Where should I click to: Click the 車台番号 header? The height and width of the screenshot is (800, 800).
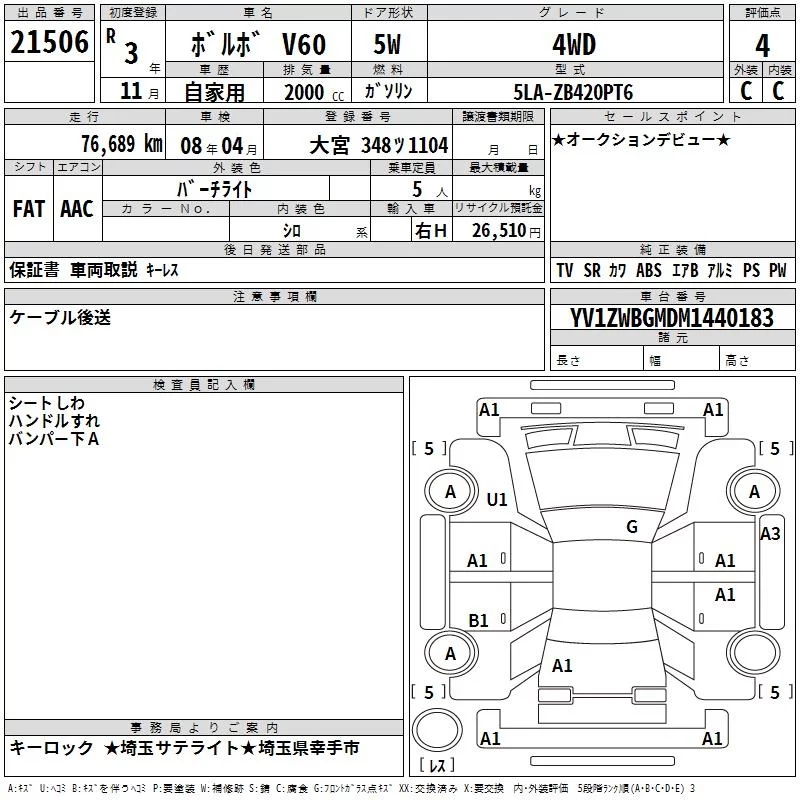point(672,296)
